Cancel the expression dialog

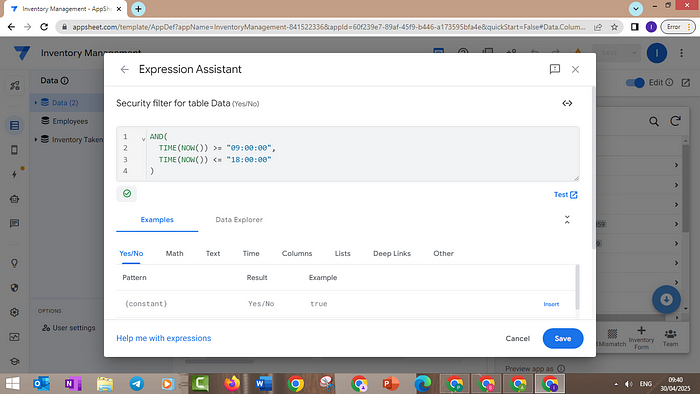pyautogui.click(x=517, y=338)
